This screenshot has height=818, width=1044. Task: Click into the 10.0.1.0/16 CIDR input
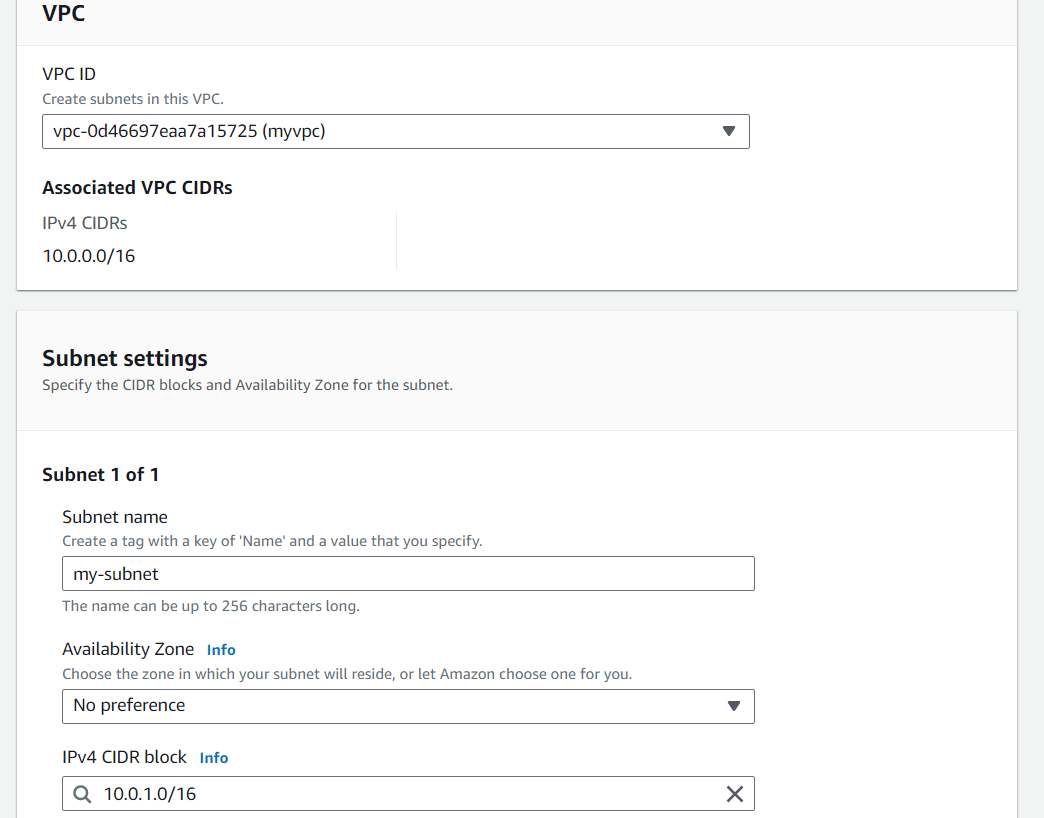[400, 794]
